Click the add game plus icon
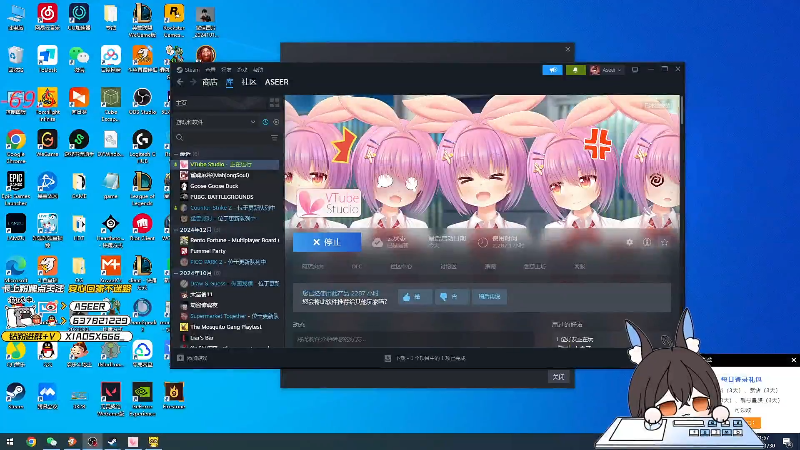Image resolution: width=800 pixels, height=450 pixels. (x=180, y=358)
